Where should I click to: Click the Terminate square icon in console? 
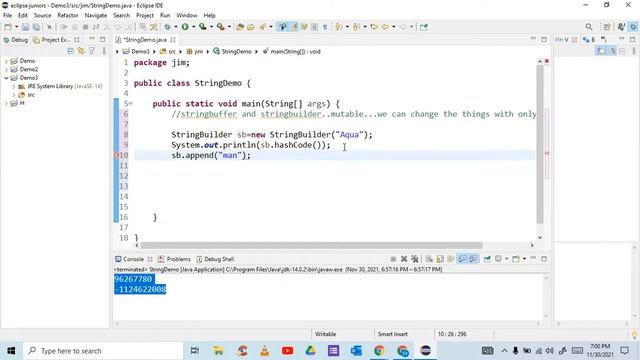tap(393, 259)
